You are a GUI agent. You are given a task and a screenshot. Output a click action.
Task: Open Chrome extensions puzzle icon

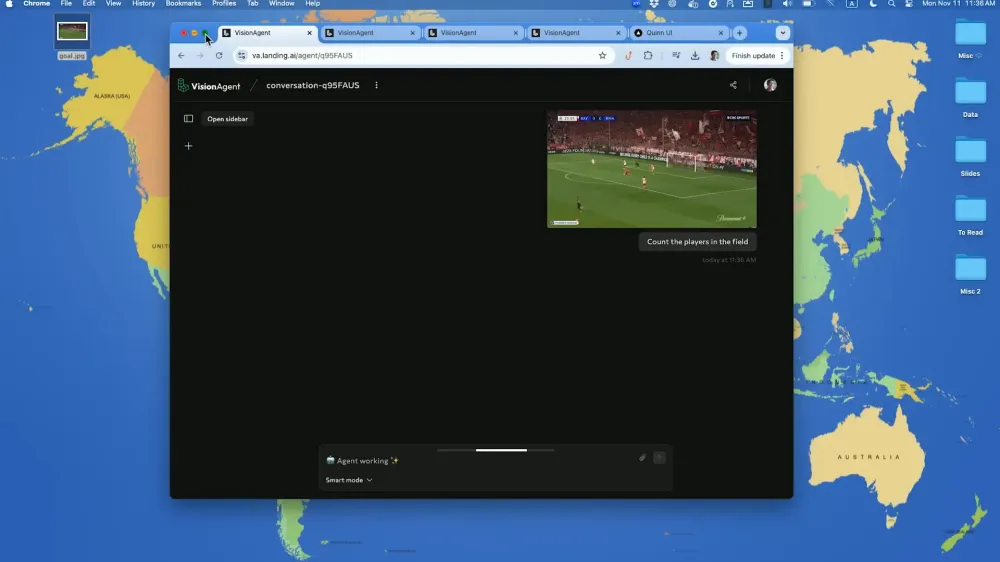(648, 55)
